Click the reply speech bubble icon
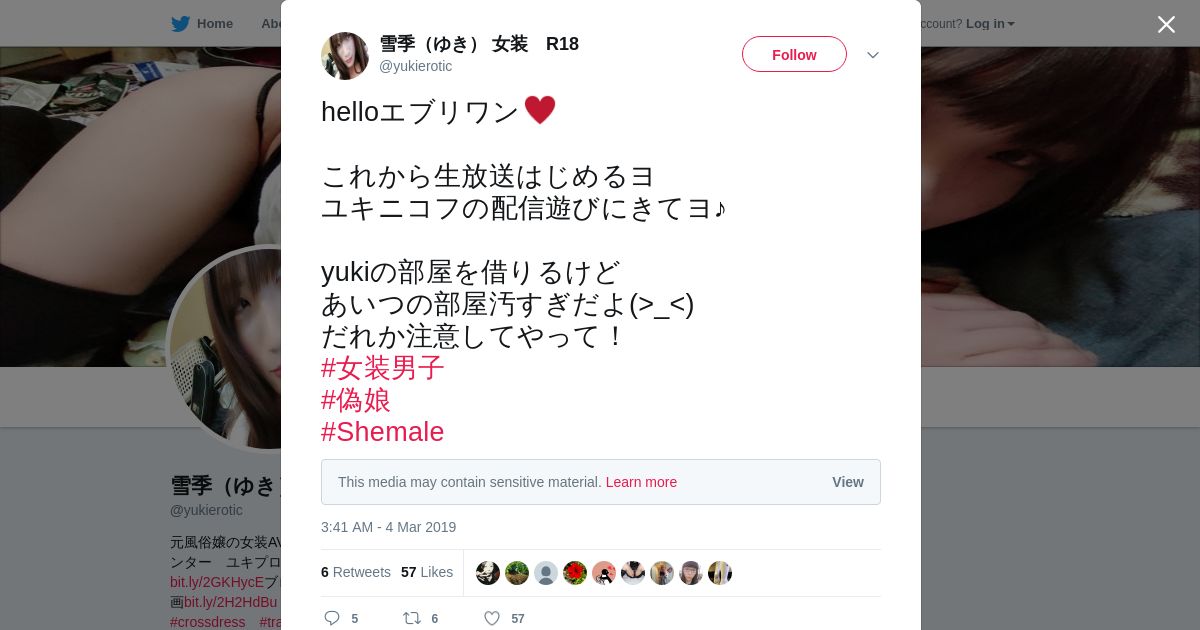1200x630 pixels. pyautogui.click(x=332, y=618)
